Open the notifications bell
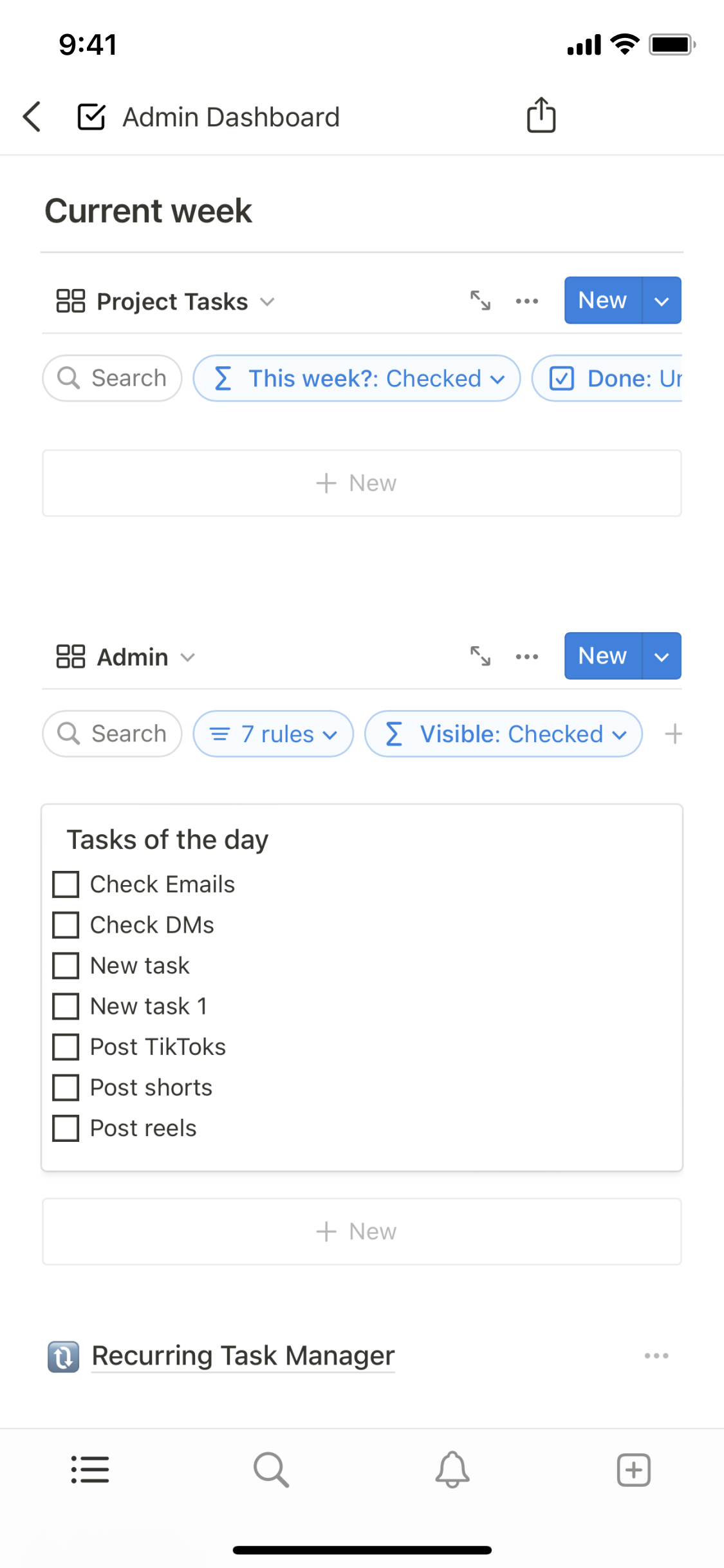The height and width of the screenshot is (1568, 724). tap(452, 1470)
